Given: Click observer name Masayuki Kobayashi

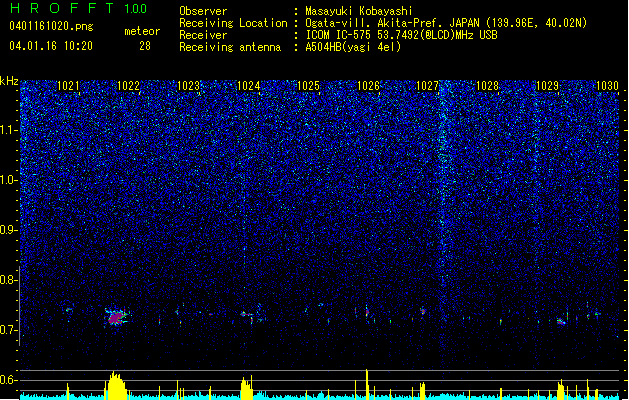Looking at the screenshot, I should coord(359,11).
